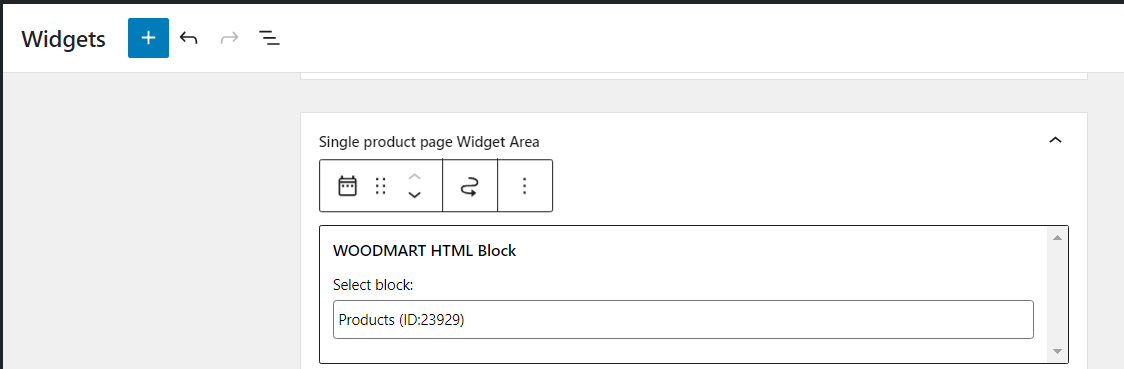Collapse the Single product page Widget Area
The width and height of the screenshot is (1124, 369).
1055,140
